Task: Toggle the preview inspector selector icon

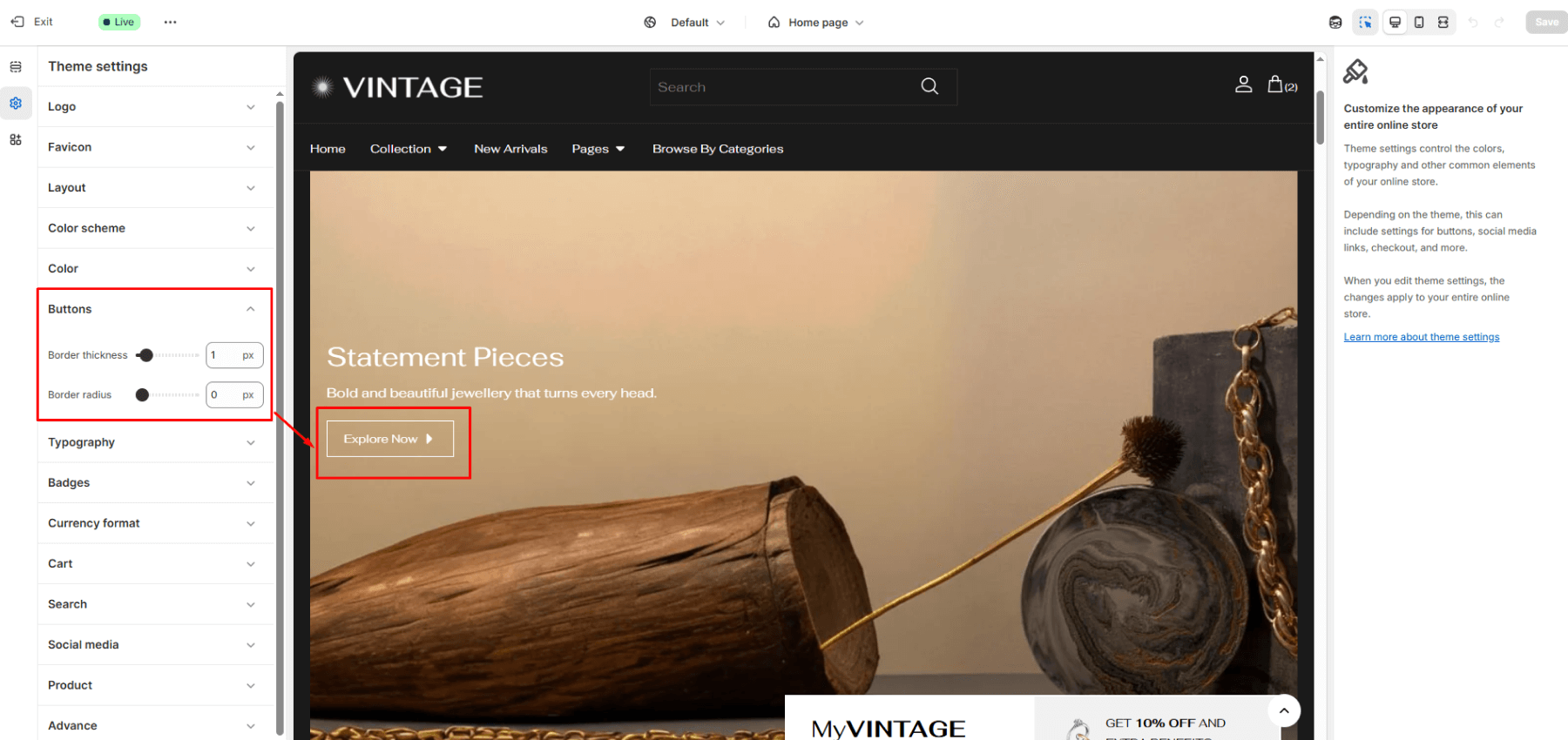Action: 1365,22
